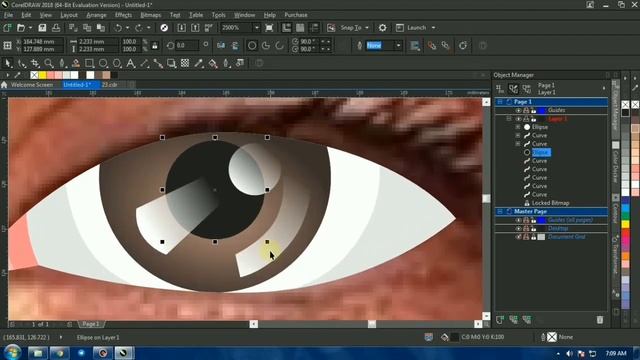The image size is (640, 360).
Task: Click the Export icon
Action: 195,28
